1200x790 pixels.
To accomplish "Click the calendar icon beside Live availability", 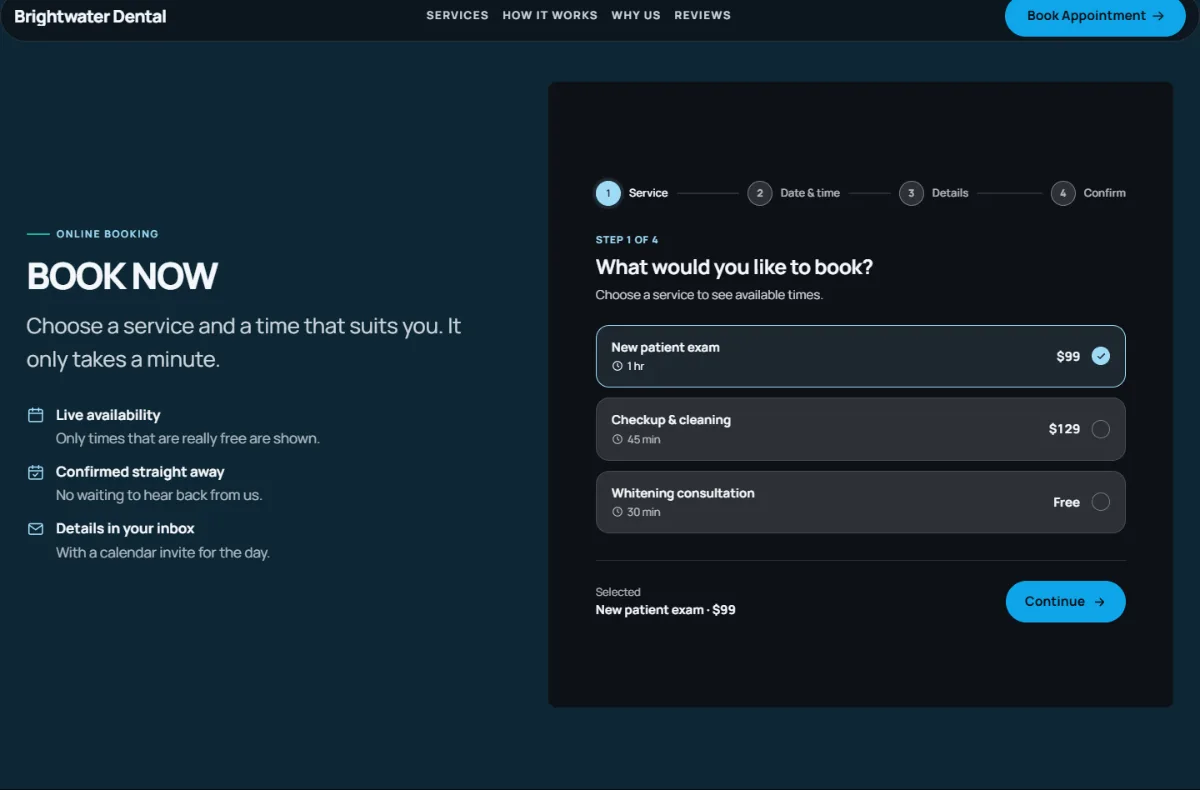I will coord(35,415).
